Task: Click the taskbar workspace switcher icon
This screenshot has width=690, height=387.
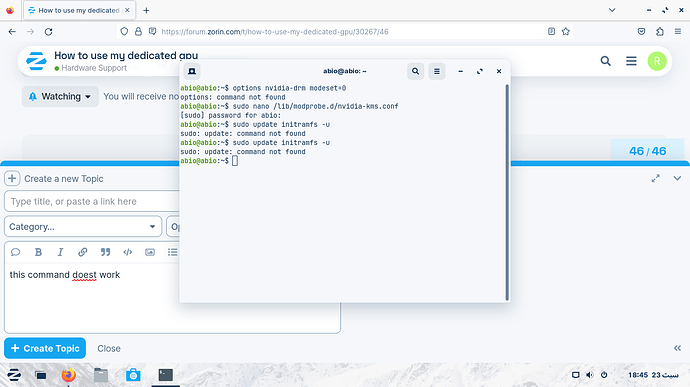Action: pos(40,375)
